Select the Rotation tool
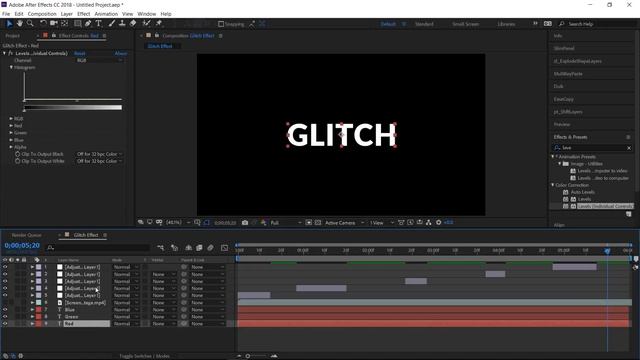Screen dimensions: 640x360 pos(43,24)
